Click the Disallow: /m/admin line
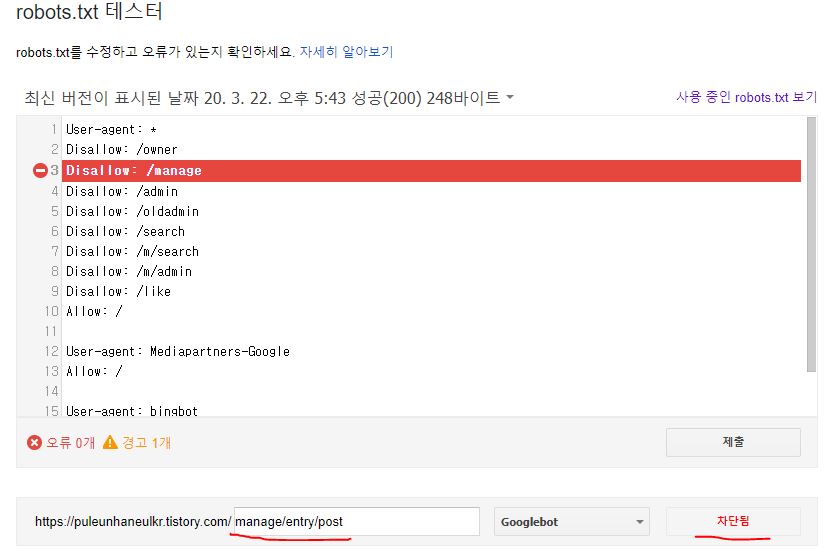This screenshot has height=557, width=829. [128, 272]
